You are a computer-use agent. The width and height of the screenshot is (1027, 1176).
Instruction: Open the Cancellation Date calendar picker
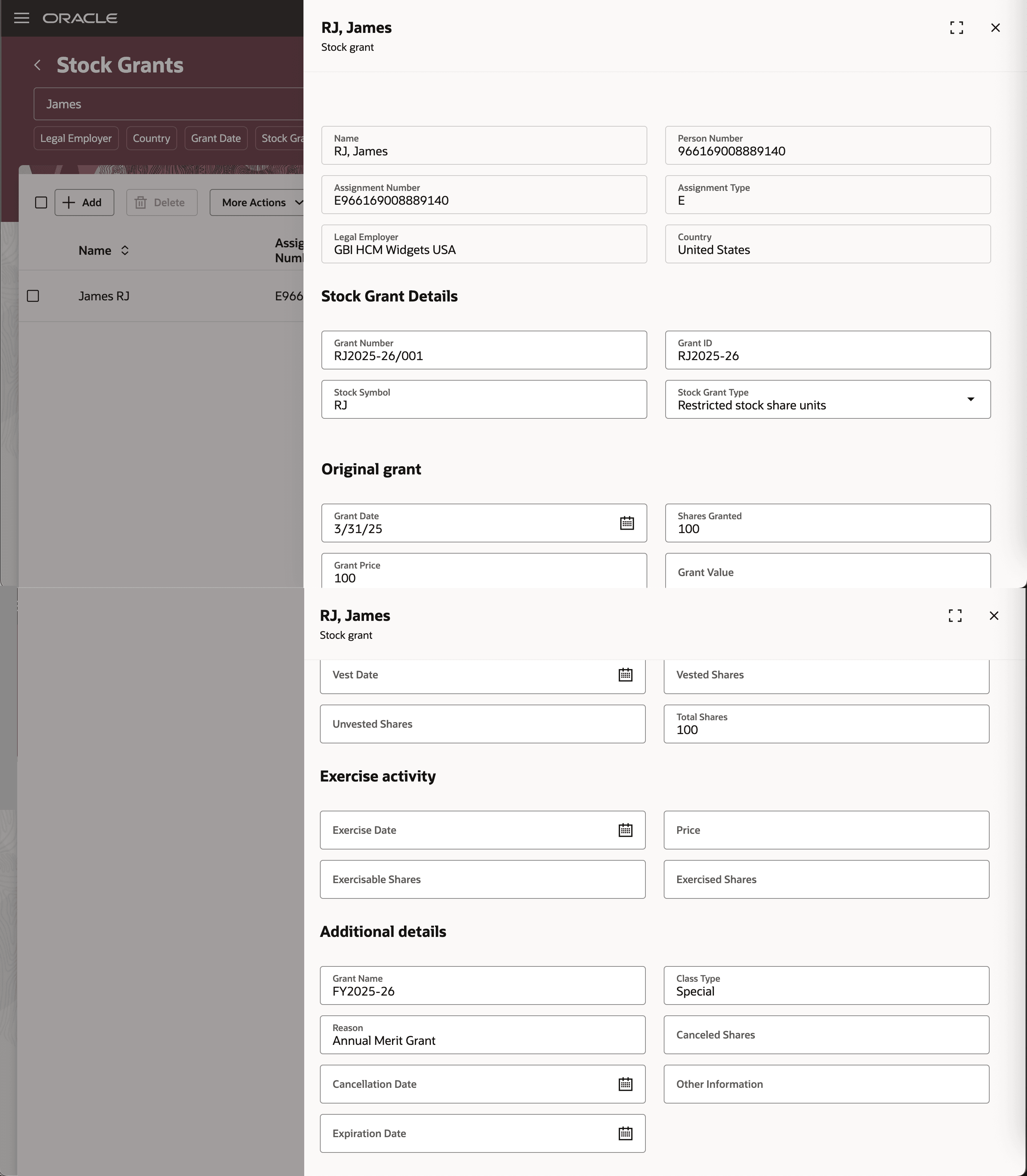tap(625, 1084)
